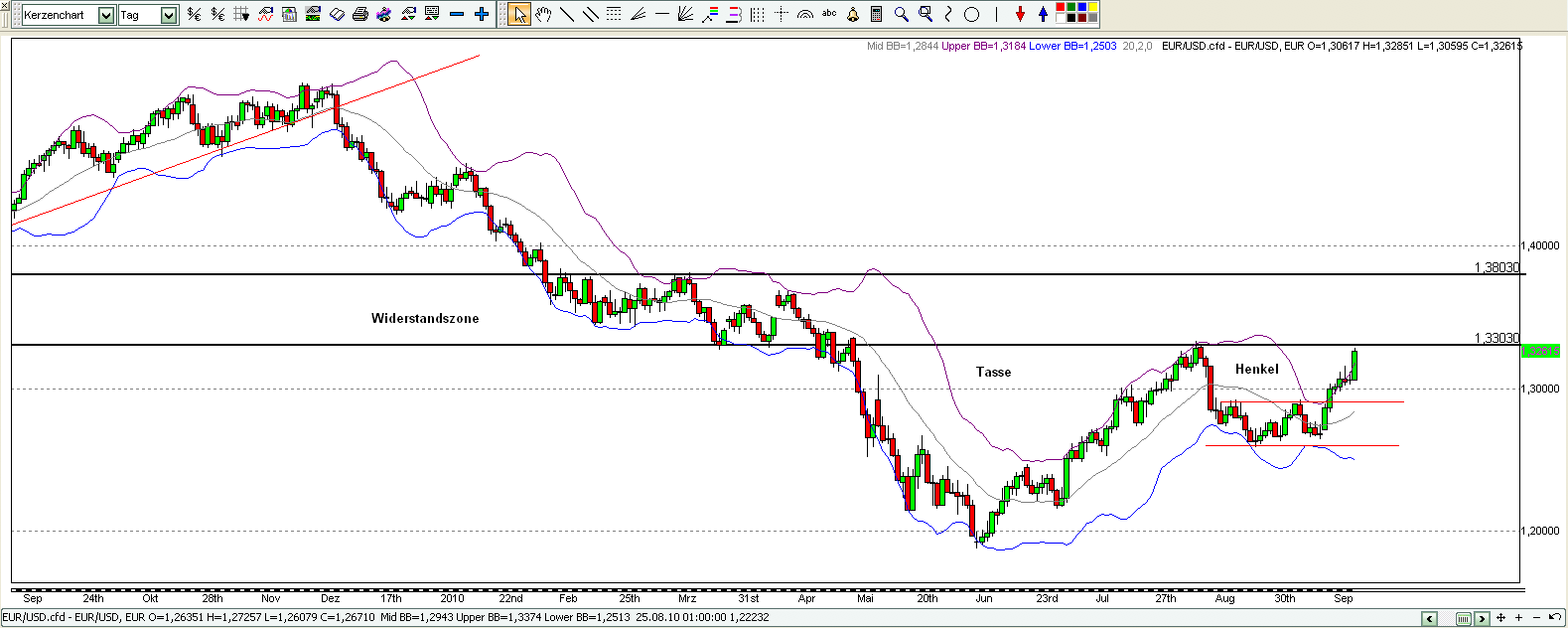Image resolution: width=1568 pixels, height=628 pixels.
Task: Click the horizontal scrollbar thumb
Action: click(1464, 618)
